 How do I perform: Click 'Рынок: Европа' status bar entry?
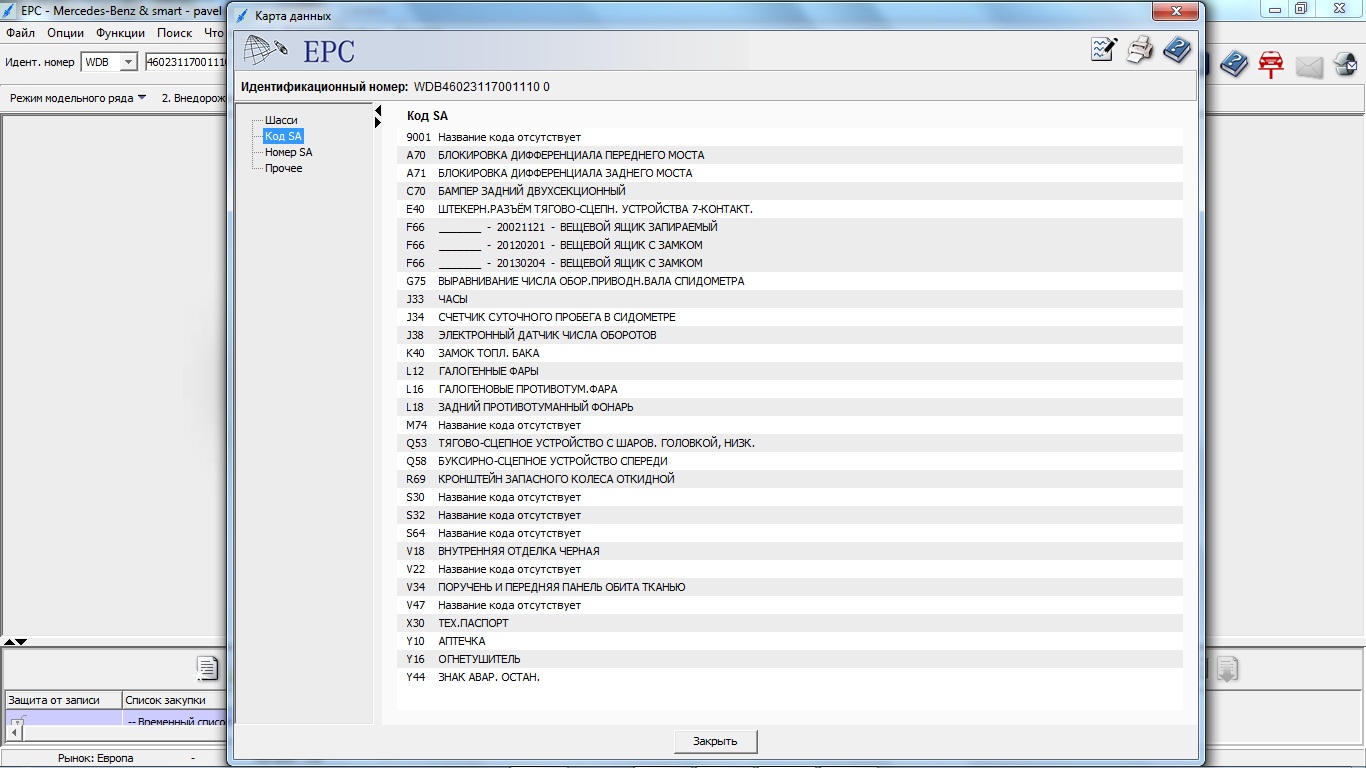(x=95, y=759)
